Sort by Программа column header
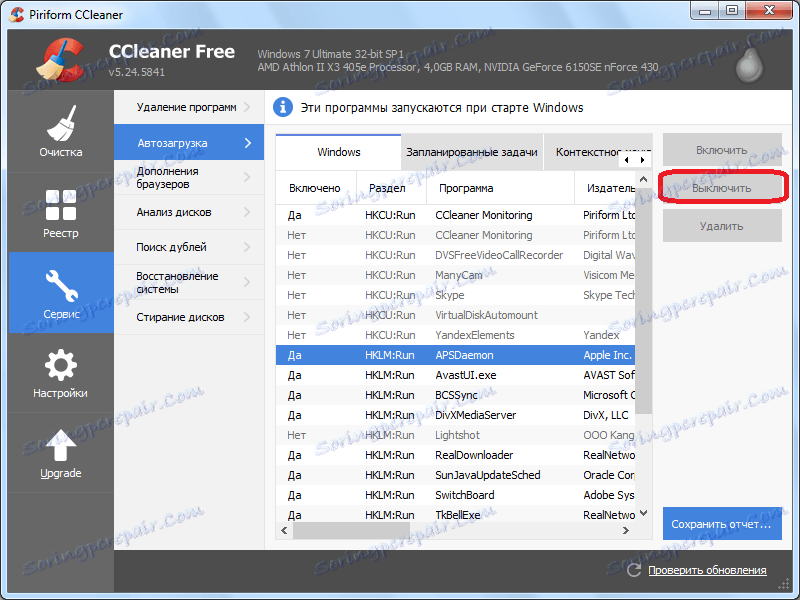Viewport: 800px width, 600px height. (x=501, y=188)
